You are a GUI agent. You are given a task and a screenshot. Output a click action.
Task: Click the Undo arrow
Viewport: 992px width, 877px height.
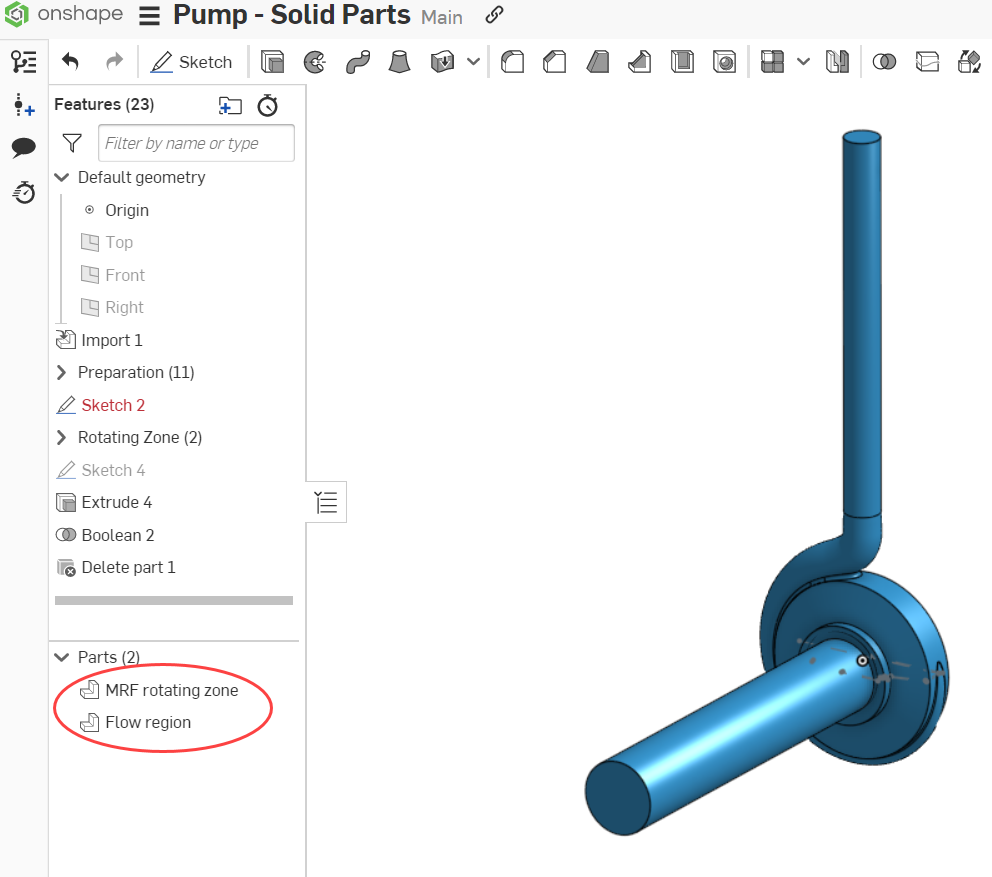point(70,62)
